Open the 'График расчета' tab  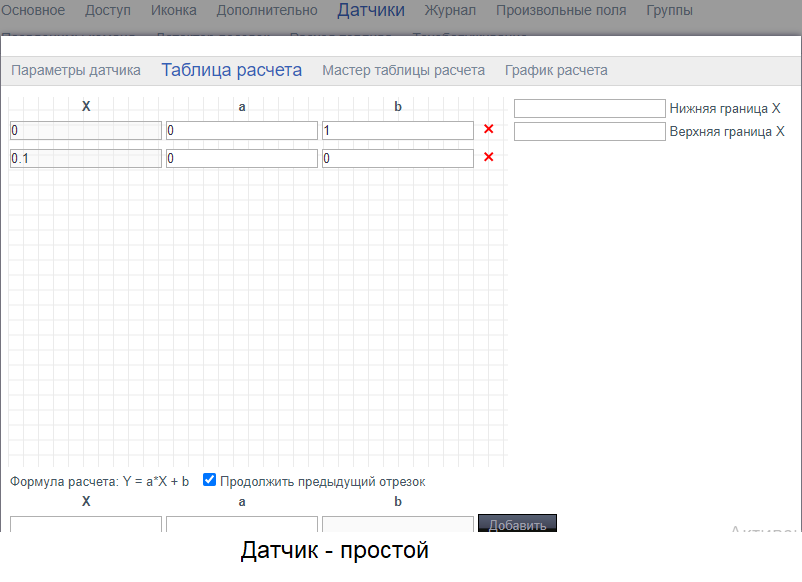pos(556,70)
